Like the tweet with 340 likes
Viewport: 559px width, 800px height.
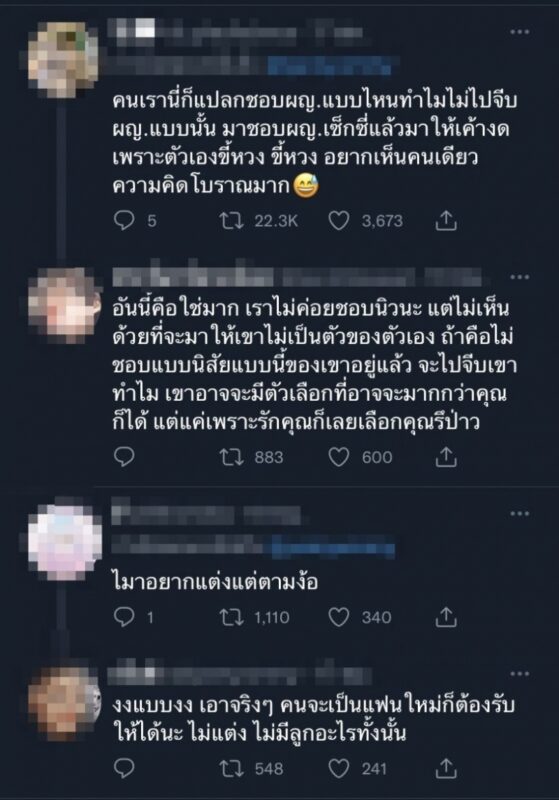coord(339,617)
